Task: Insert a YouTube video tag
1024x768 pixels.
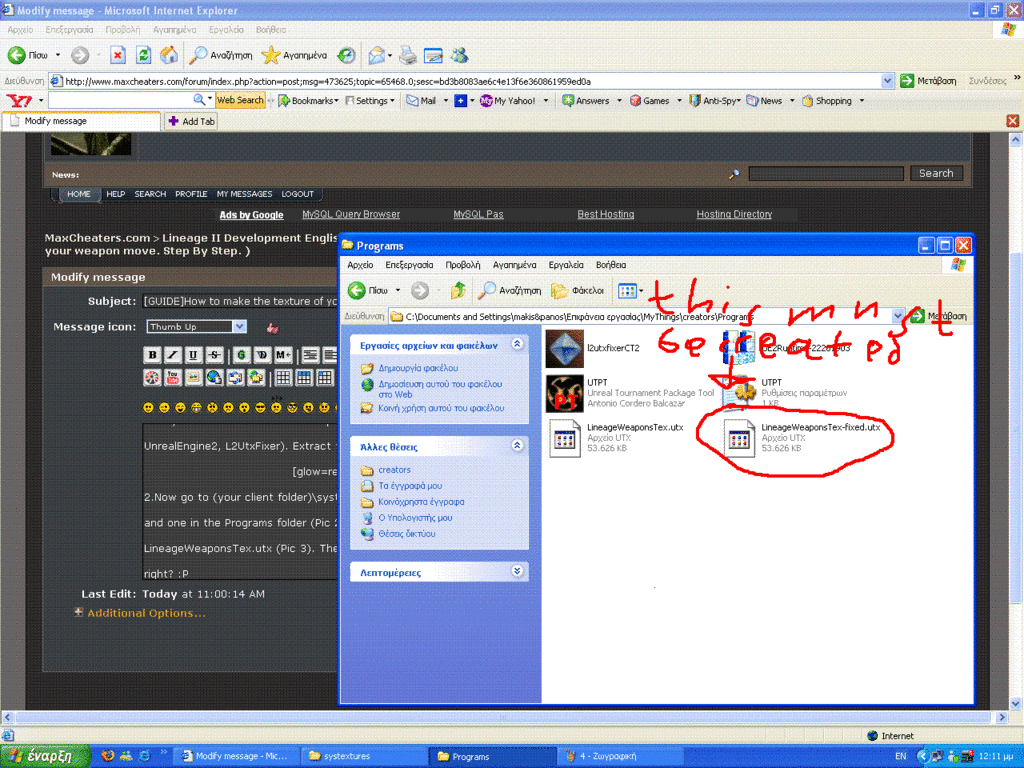Action: (173, 377)
